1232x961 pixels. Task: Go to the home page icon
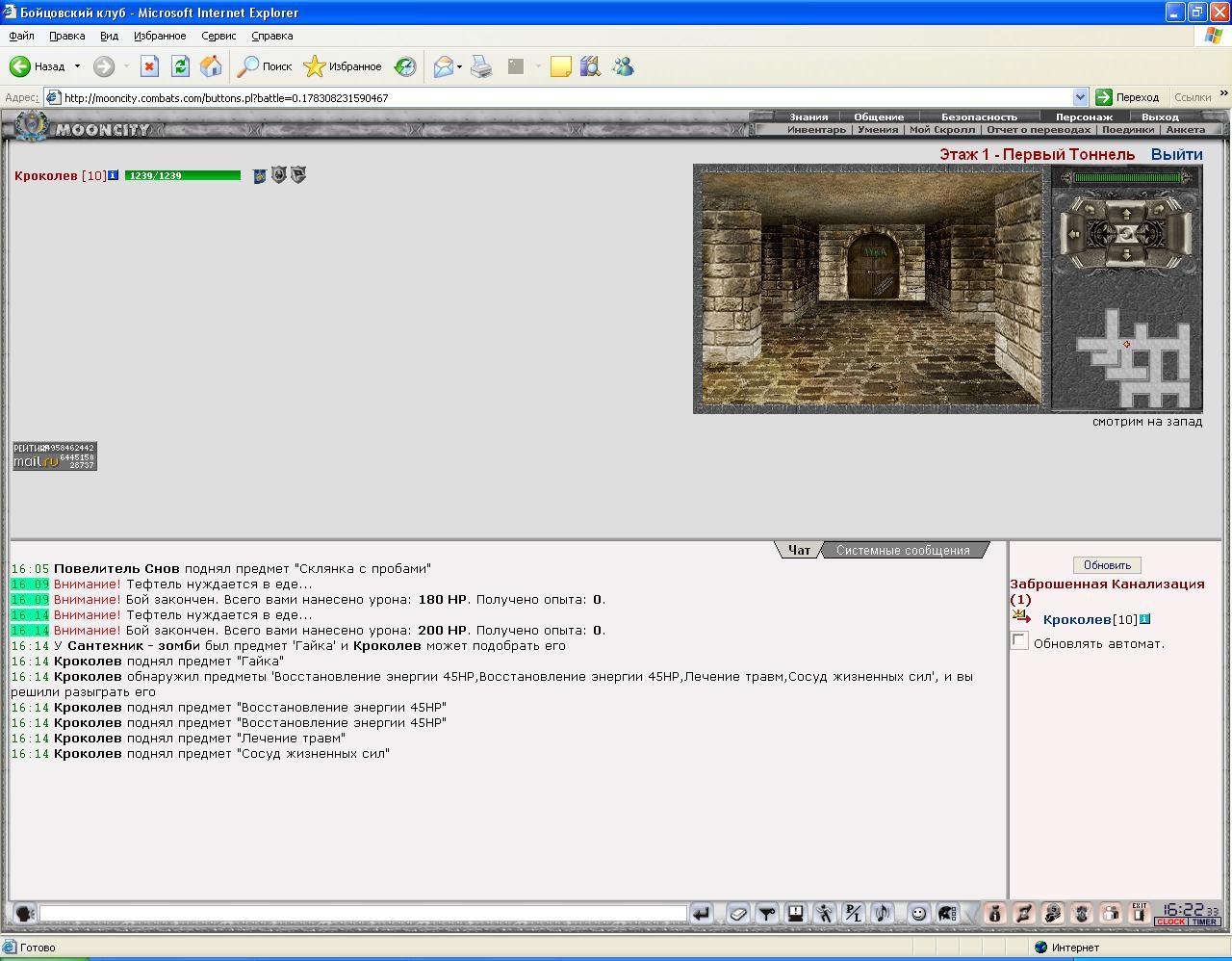click(x=211, y=66)
